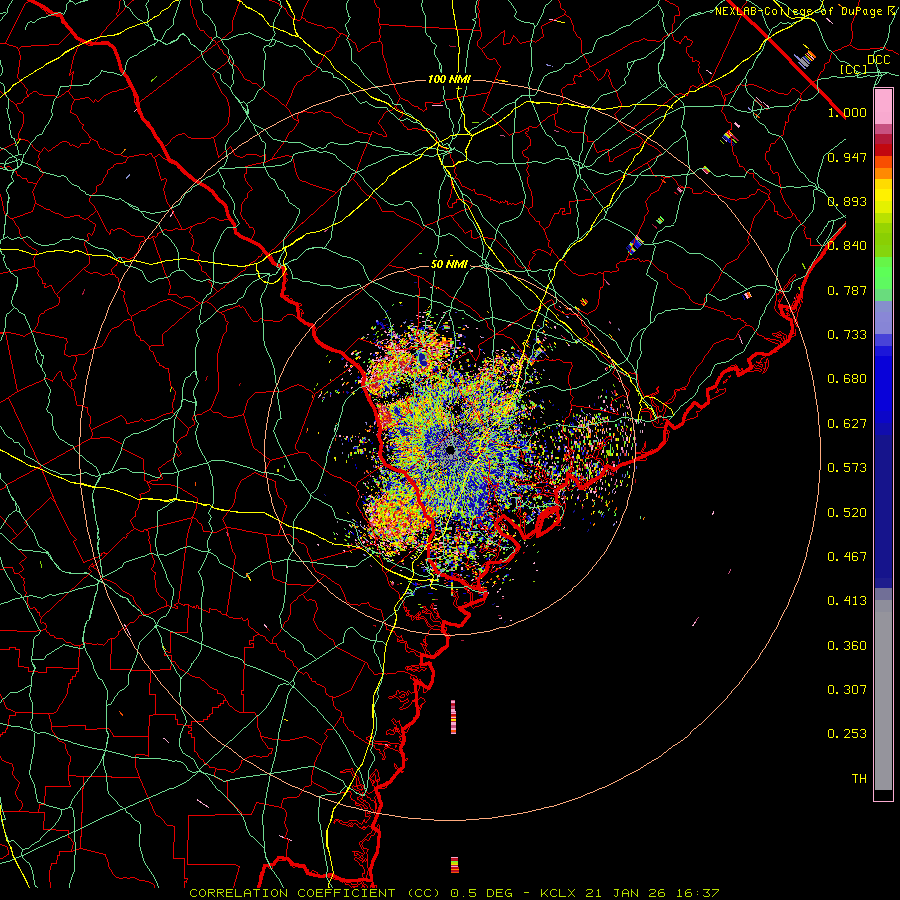Pick the pink band at the color bar top
Screen dimensions: 900x900
click(x=883, y=107)
